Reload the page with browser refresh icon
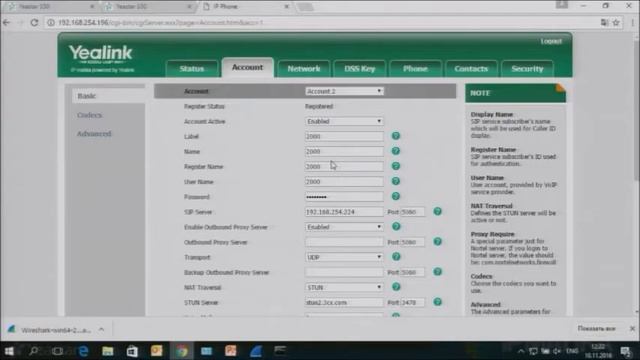The width and height of the screenshot is (640, 360). click(x=34, y=22)
